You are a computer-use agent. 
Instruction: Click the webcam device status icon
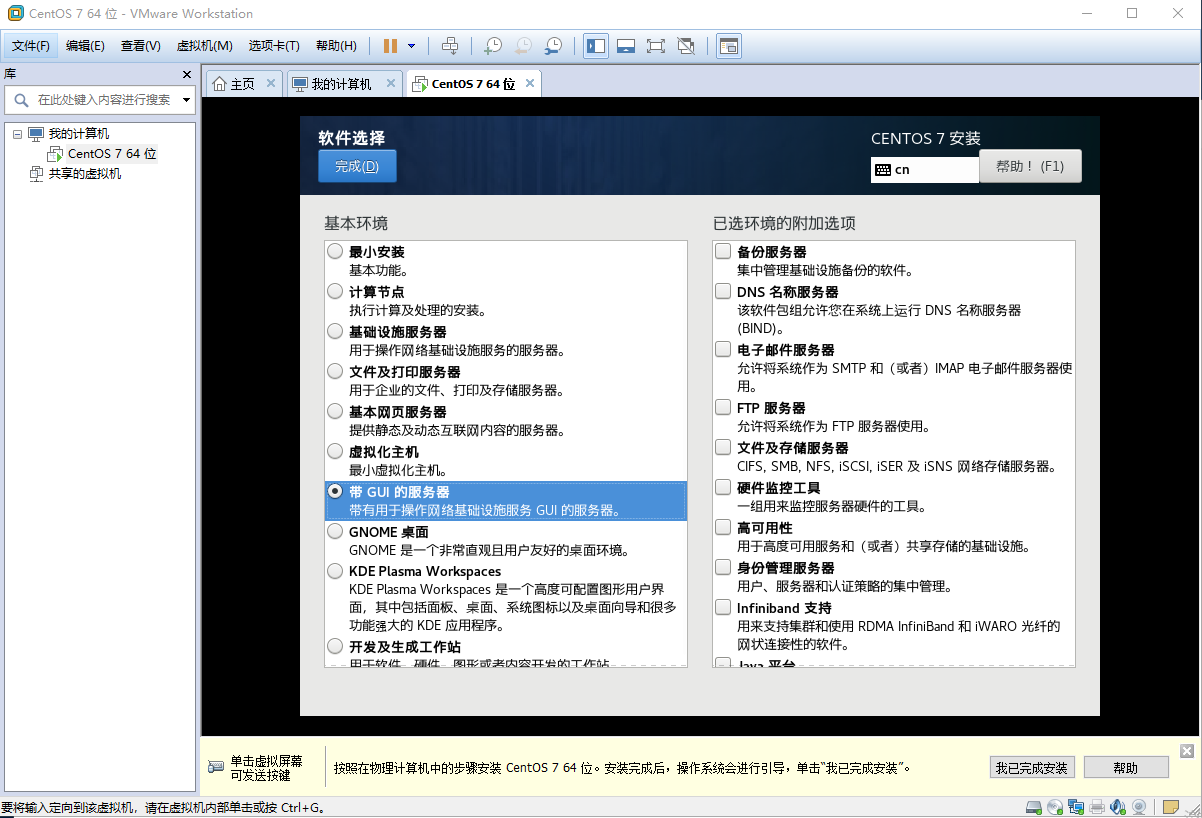coord(1139,807)
